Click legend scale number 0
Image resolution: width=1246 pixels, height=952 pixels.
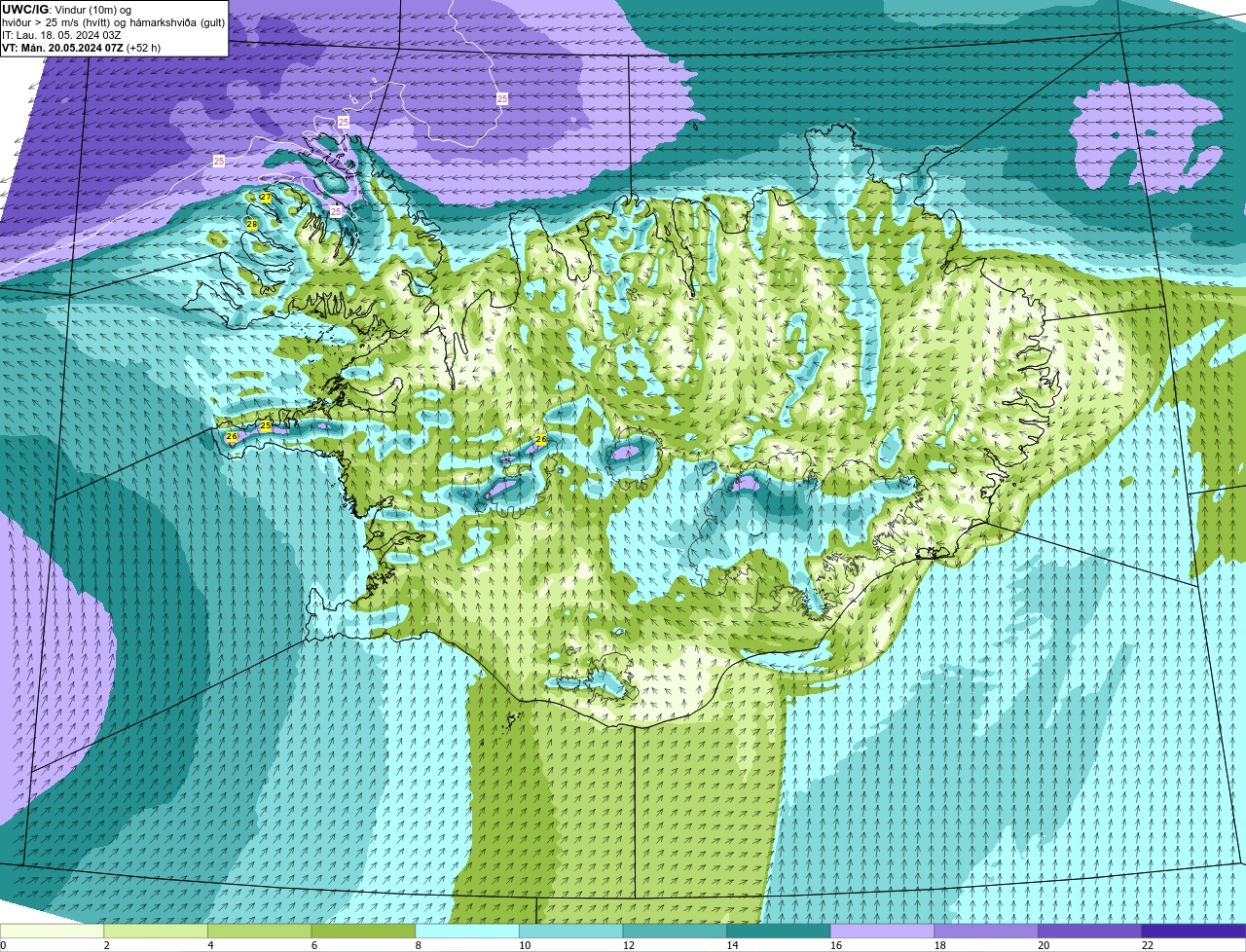(3, 945)
